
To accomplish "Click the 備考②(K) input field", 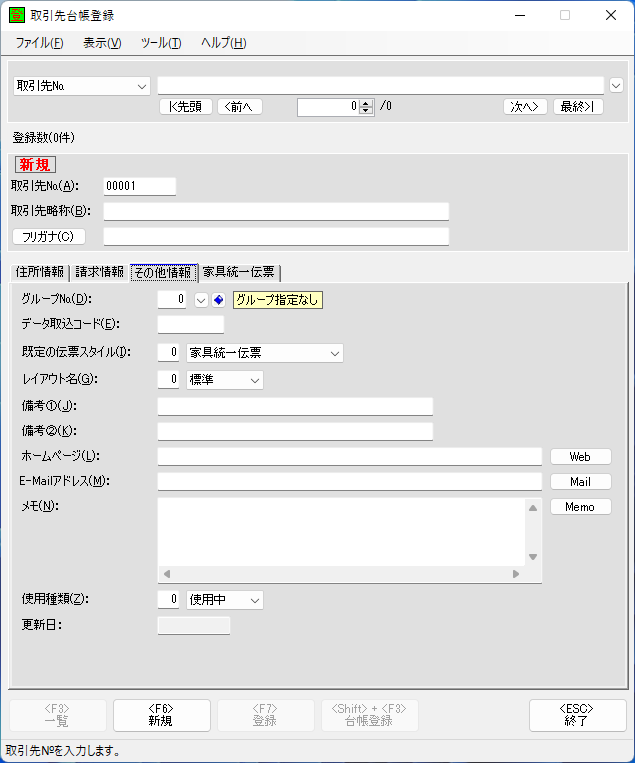I will point(295,432).
